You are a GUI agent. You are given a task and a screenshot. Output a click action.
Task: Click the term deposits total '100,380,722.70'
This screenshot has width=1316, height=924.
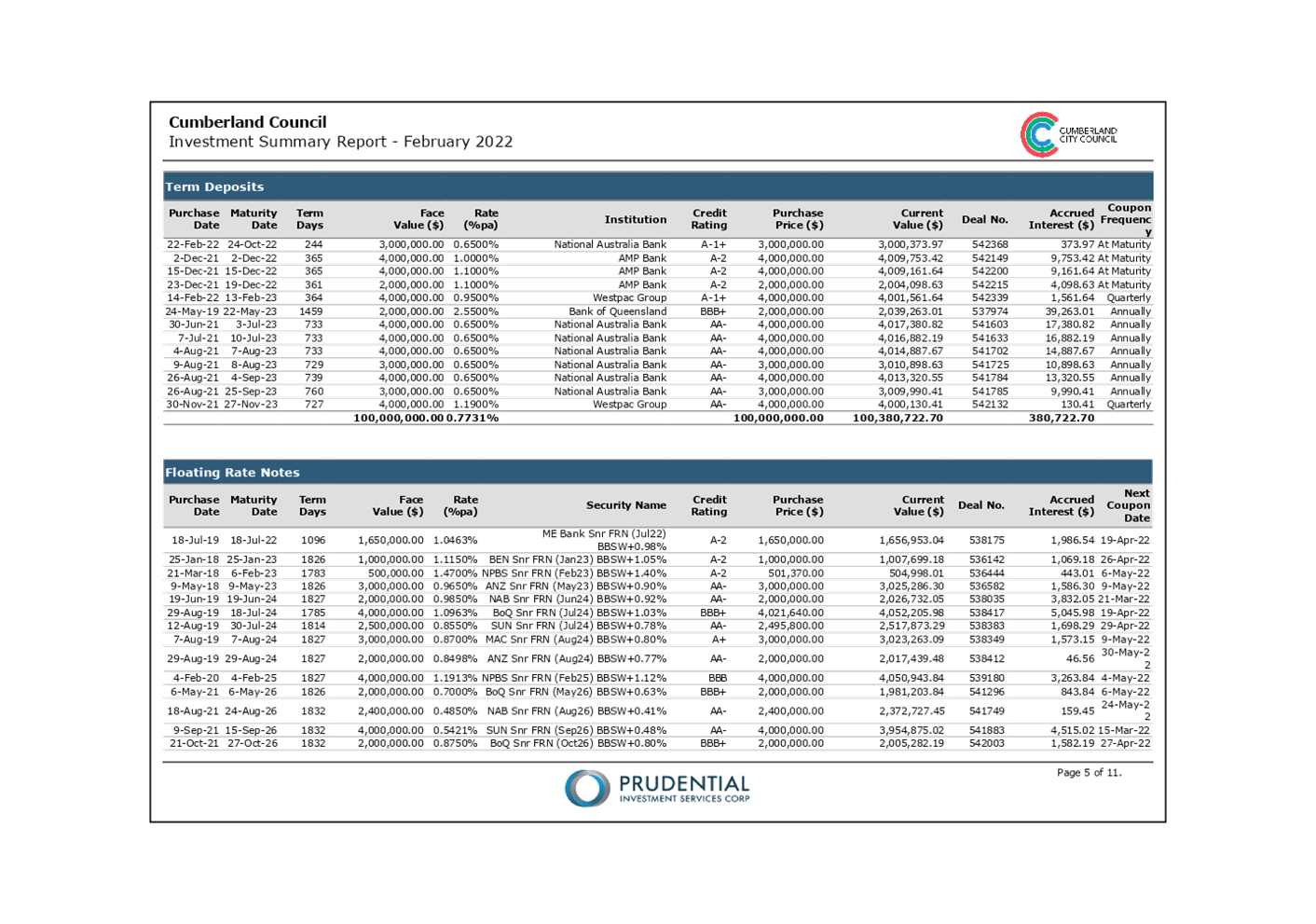(x=898, y=418)
